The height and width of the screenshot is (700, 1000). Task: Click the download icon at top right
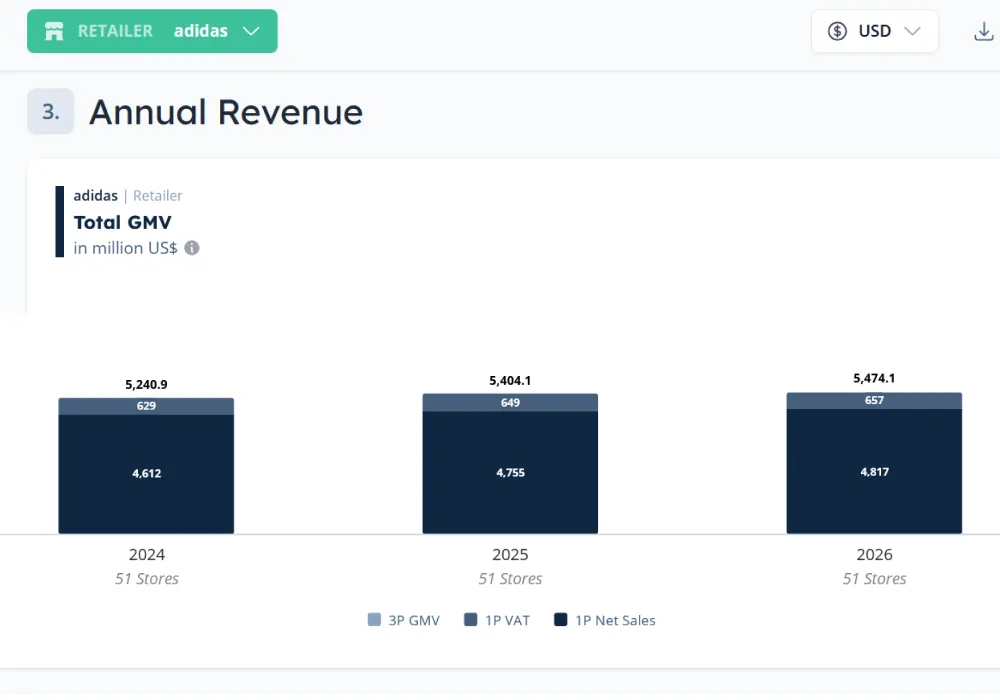pos(981,31)
